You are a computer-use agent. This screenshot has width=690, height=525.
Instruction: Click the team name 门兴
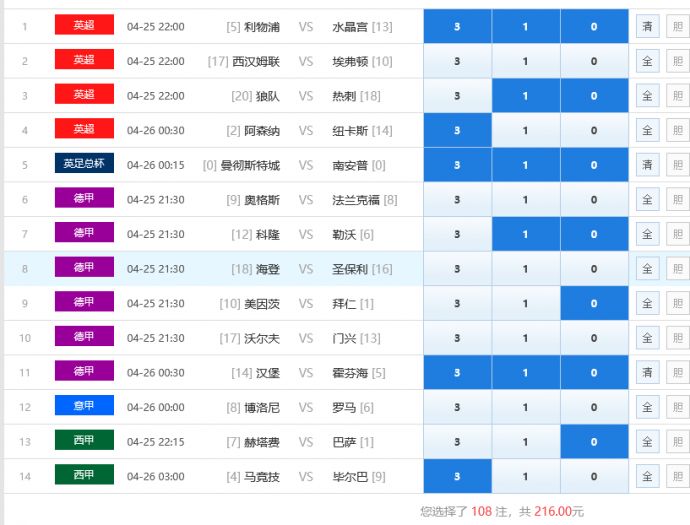344,338
